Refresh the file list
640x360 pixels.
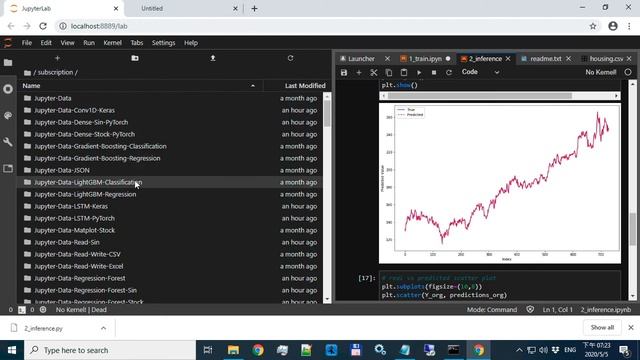point(290,58)
